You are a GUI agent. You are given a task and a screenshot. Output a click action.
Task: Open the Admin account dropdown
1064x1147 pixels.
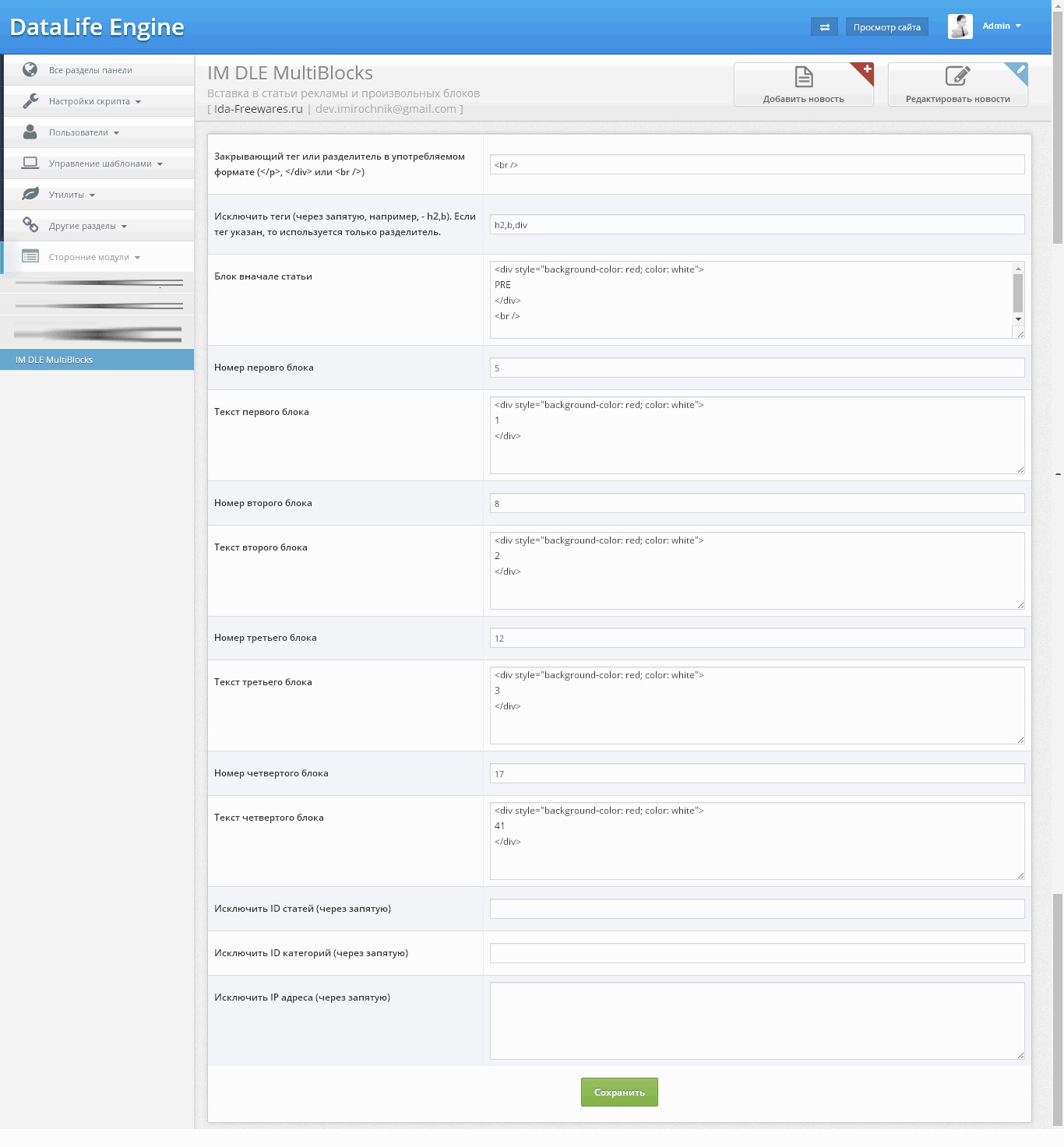point(1002,26)
